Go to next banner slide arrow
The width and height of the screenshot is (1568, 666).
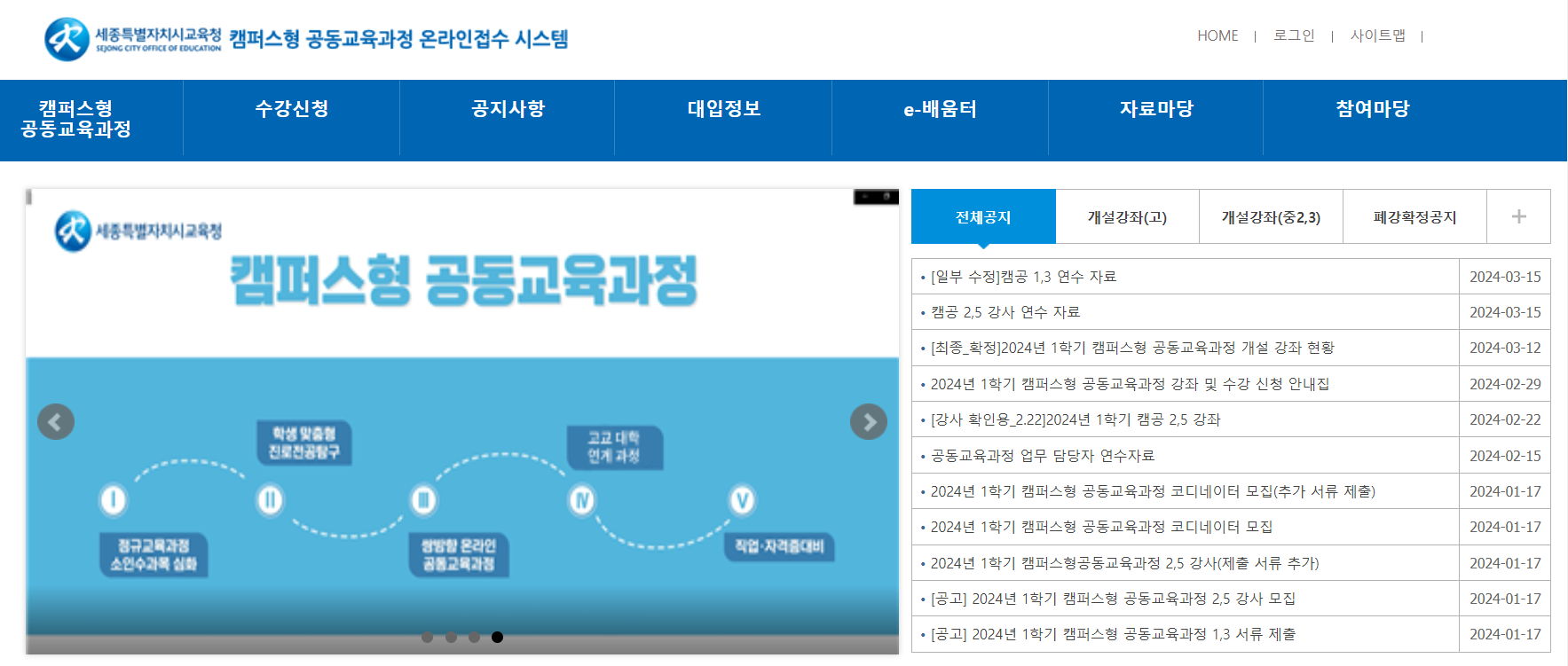(x=869, y=421)
